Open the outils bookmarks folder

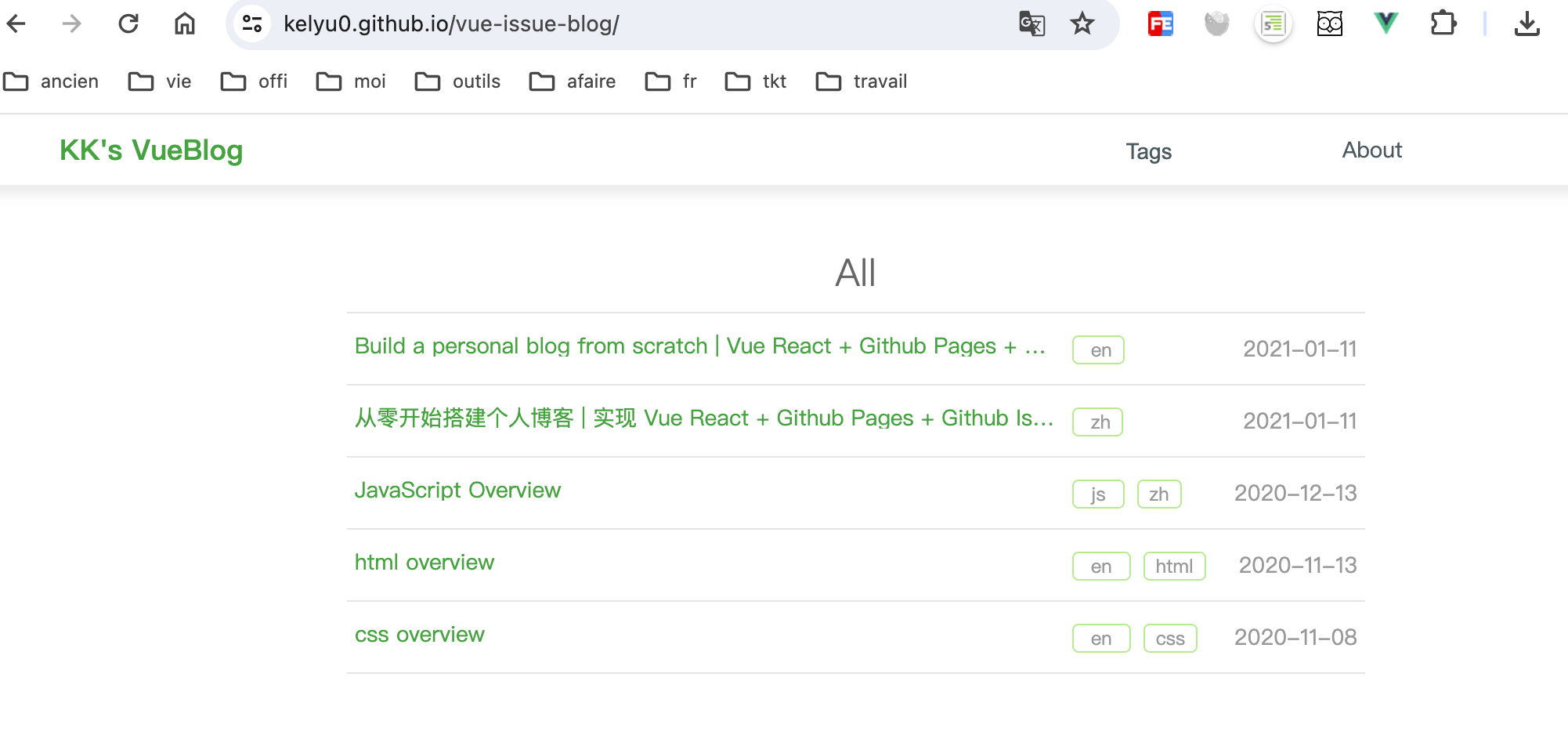pos(457,81)
